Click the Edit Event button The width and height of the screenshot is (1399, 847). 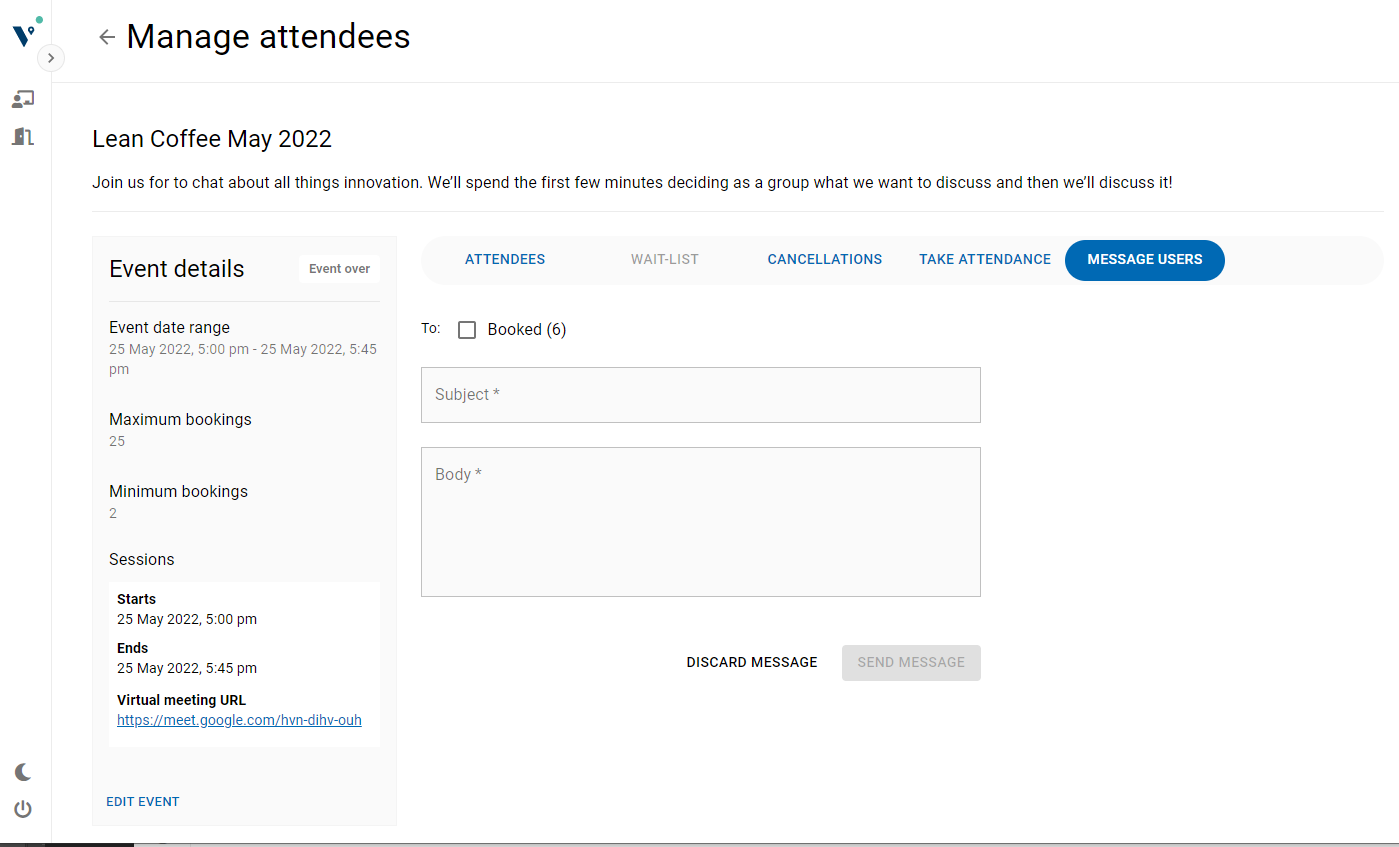[x=143, y=801]
